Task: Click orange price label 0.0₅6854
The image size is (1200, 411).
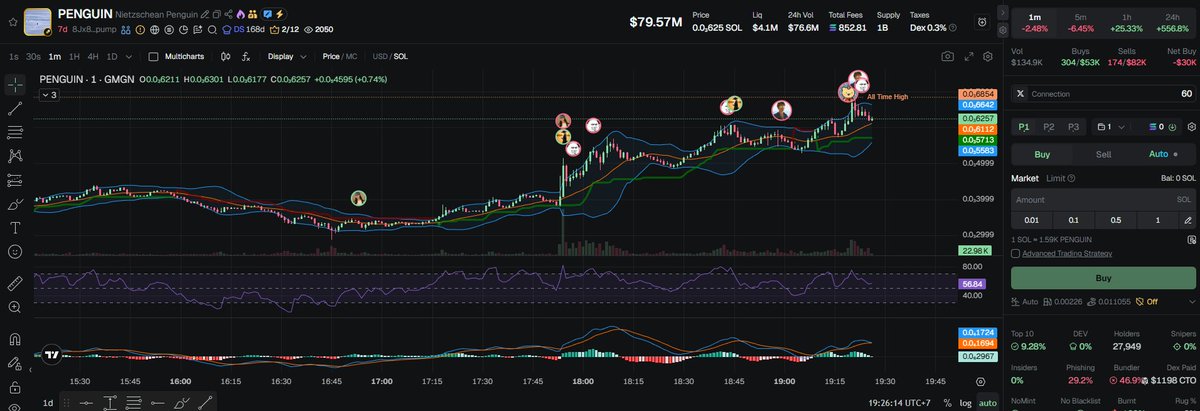Action: pyautogui.click(x=977, y=94)
